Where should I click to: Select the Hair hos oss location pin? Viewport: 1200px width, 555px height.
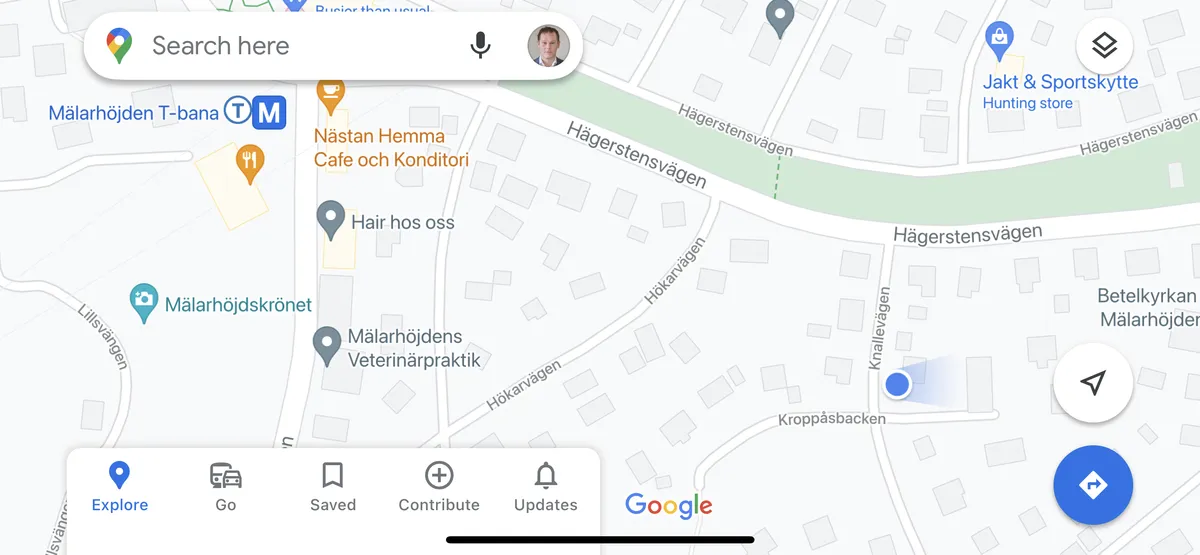331,219
